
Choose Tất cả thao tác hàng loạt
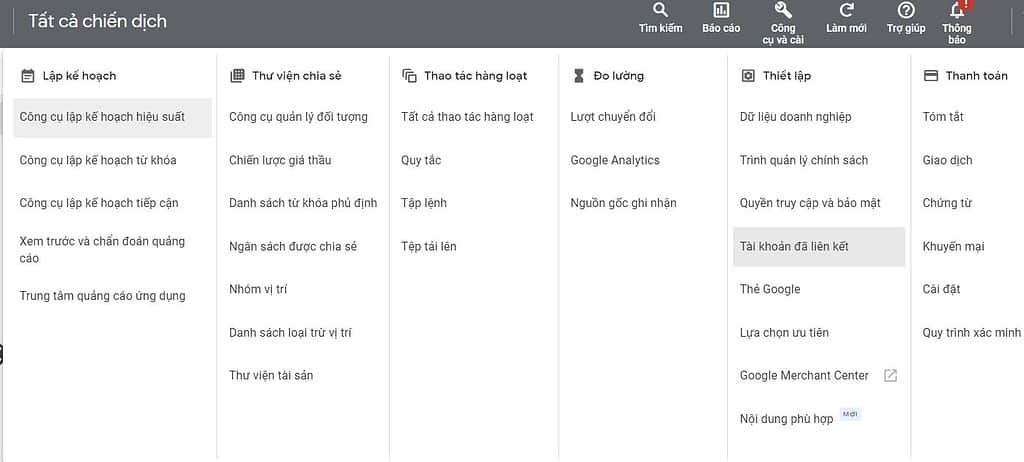click(x=467, y=117)
